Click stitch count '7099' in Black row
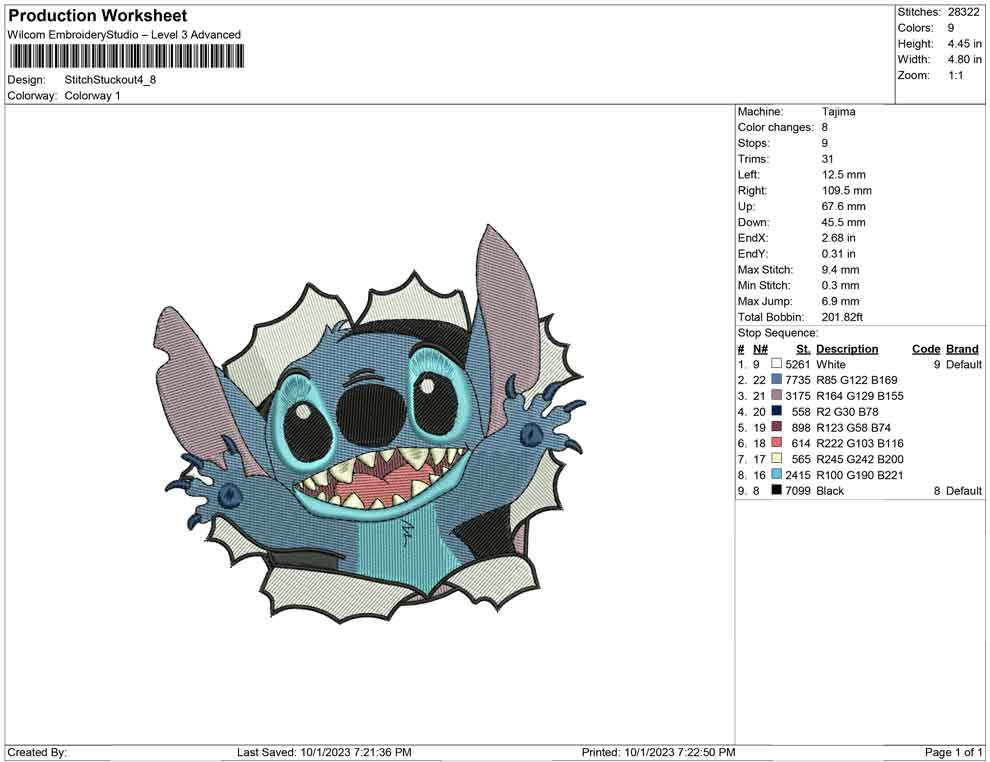This screenshot has width=990, height=762. click(797, 491)
